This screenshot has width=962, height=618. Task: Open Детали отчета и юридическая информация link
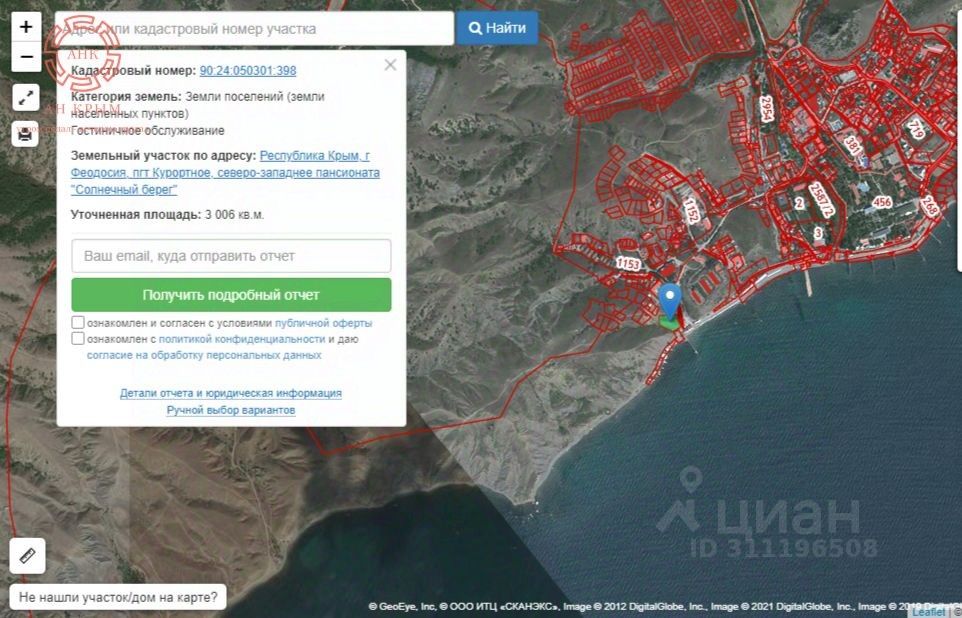(231, 393)
